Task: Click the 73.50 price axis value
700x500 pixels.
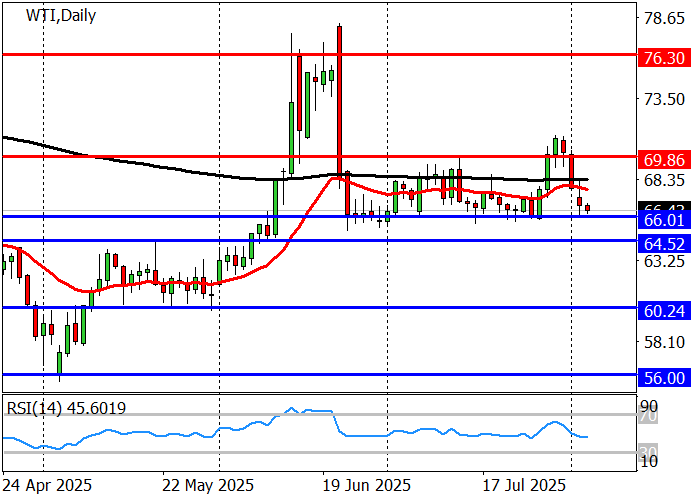Action: pyautogui.click(x=662, y=99)
